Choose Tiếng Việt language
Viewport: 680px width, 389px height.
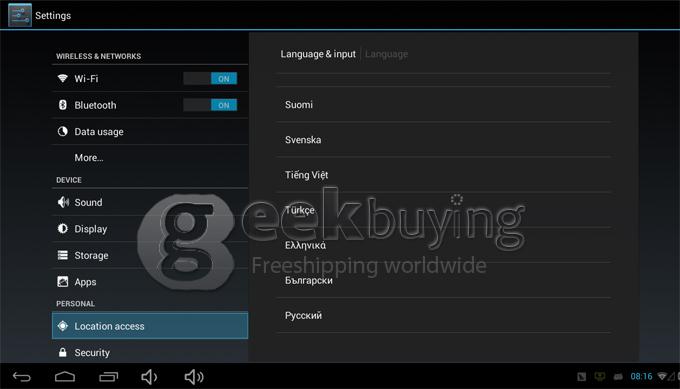click(x=444, y=175)
